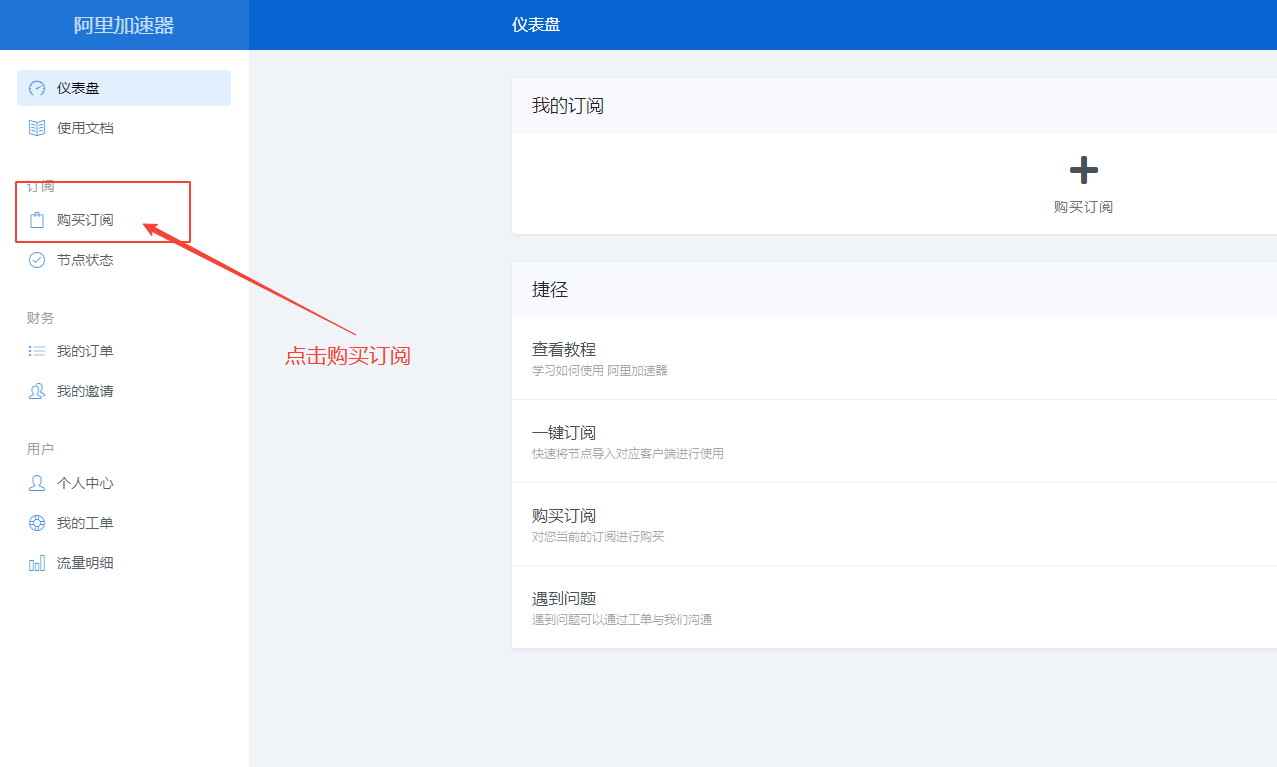Click the 阿里加速器 logo title
This screenshot has width=1277, height=767.
click(124, 25)
